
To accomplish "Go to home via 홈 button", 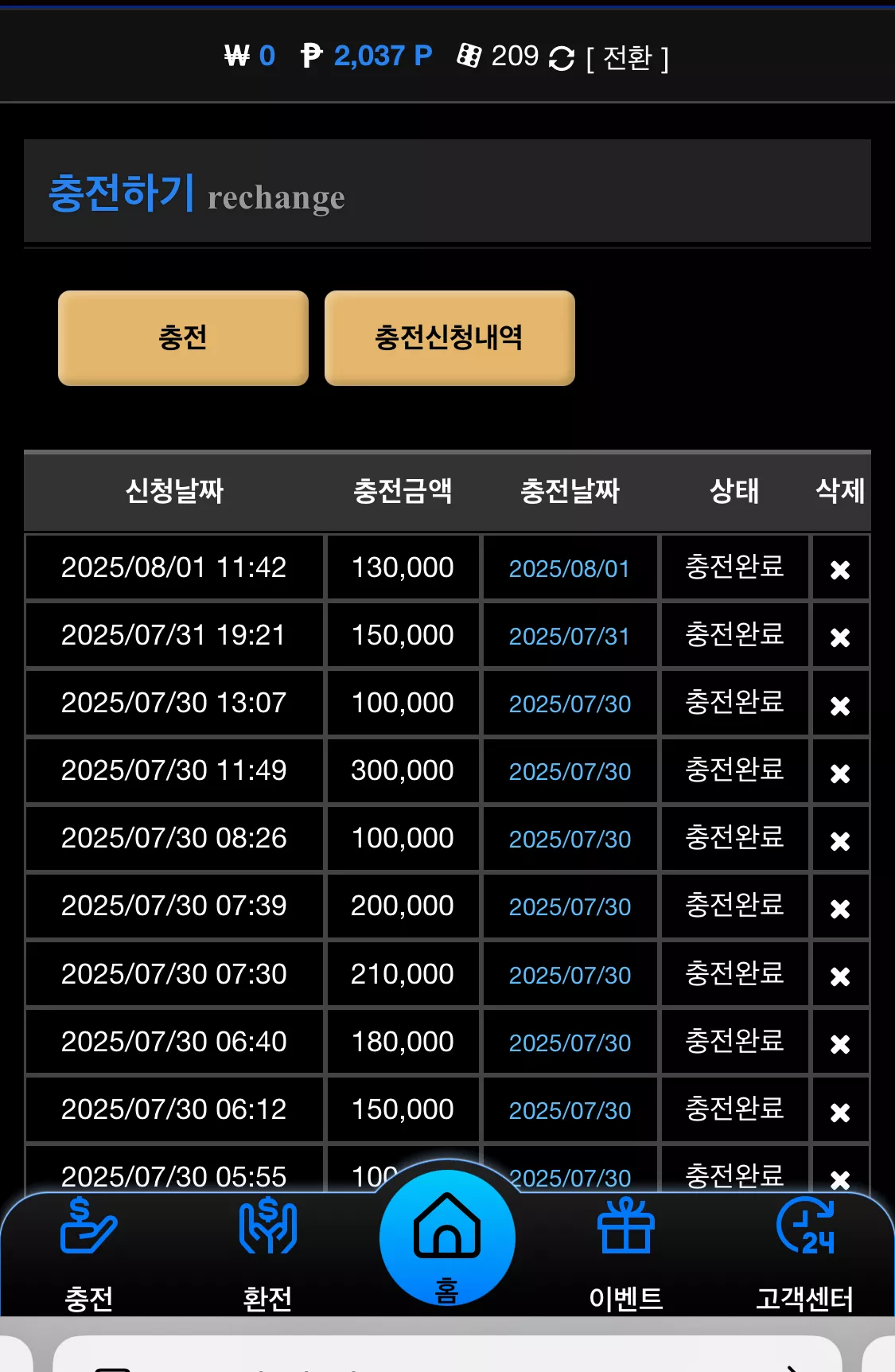I will 447,1238.
